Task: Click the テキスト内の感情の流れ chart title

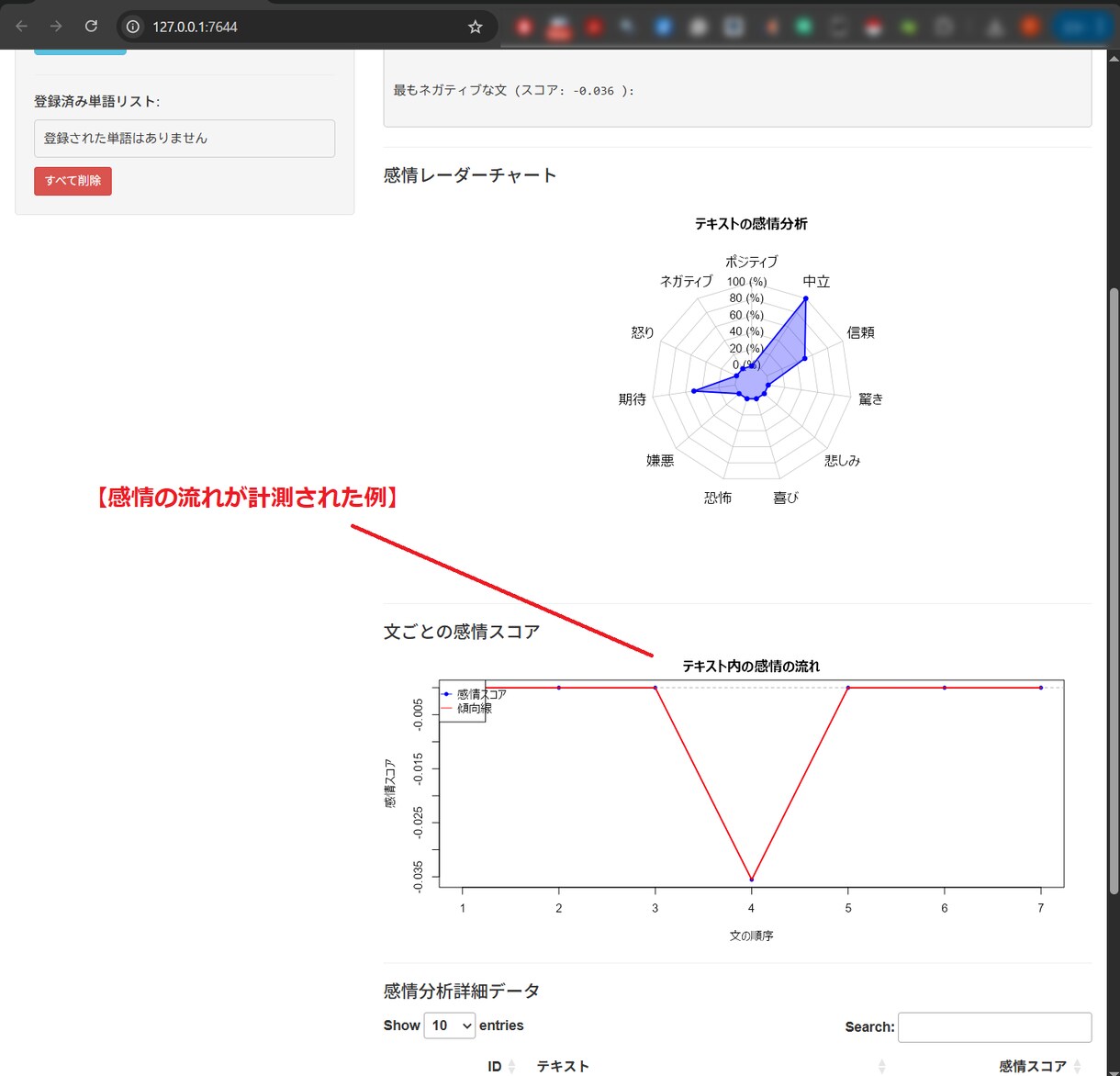Action: [x=751, y=666]
